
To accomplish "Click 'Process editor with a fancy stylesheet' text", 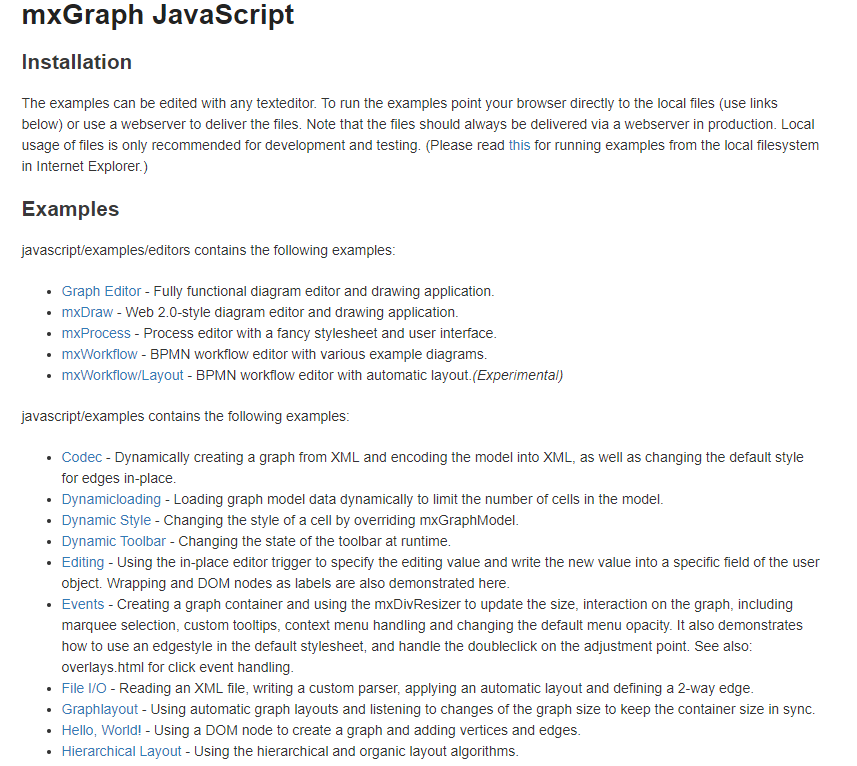I will click(320, 333).
